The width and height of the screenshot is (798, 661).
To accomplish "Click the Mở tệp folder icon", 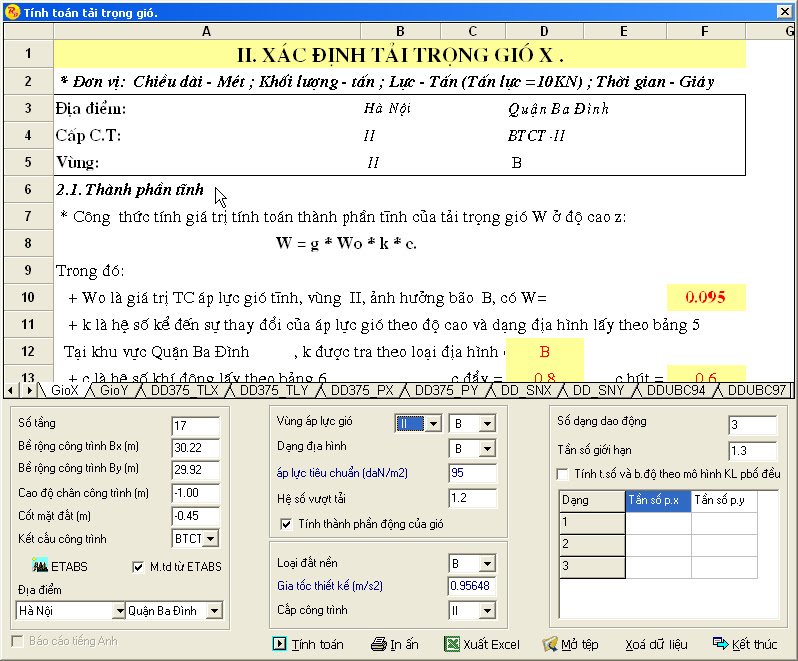I will [550, 644].
